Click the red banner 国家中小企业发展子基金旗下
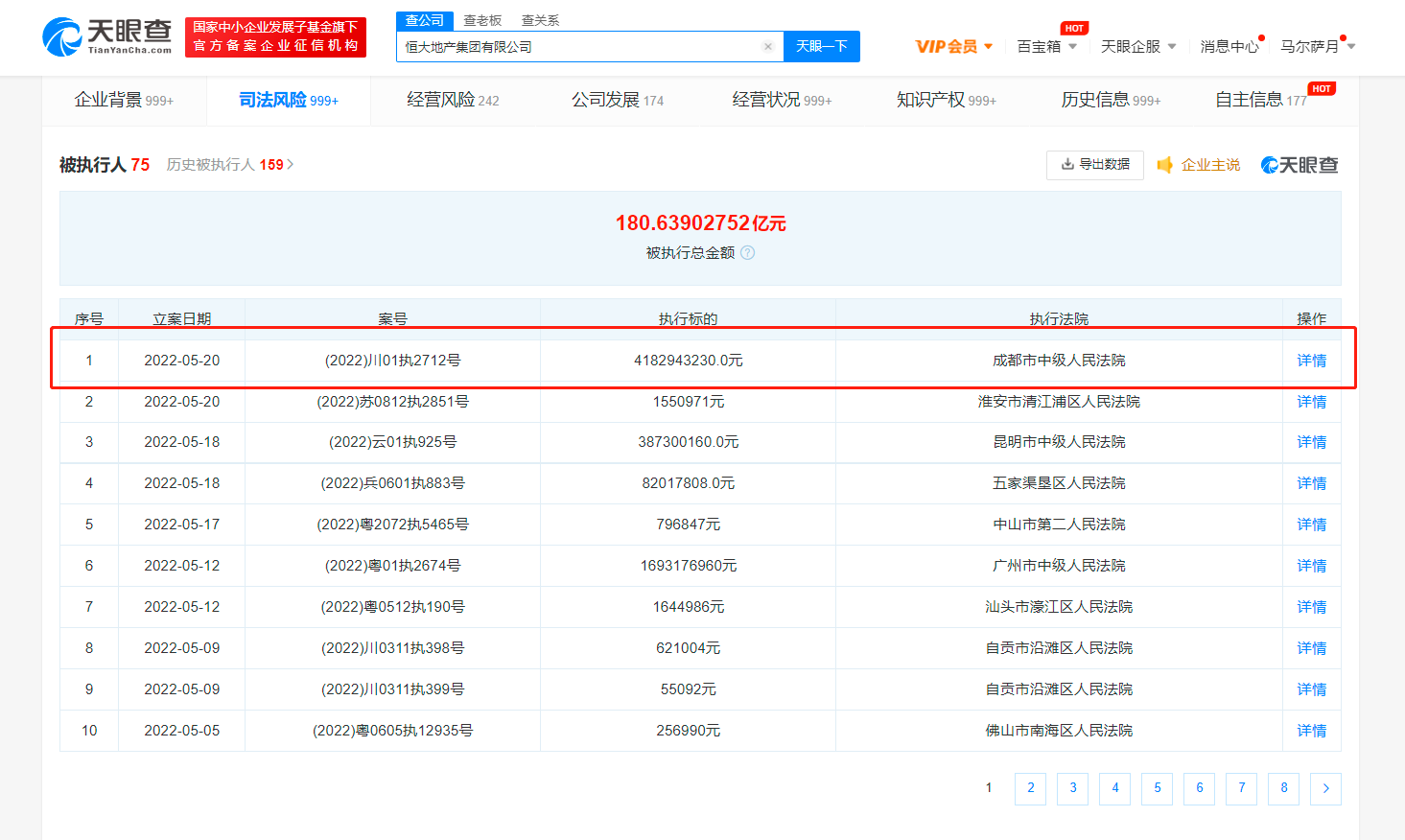The image size is (1405, 840). tap(275, 37)
